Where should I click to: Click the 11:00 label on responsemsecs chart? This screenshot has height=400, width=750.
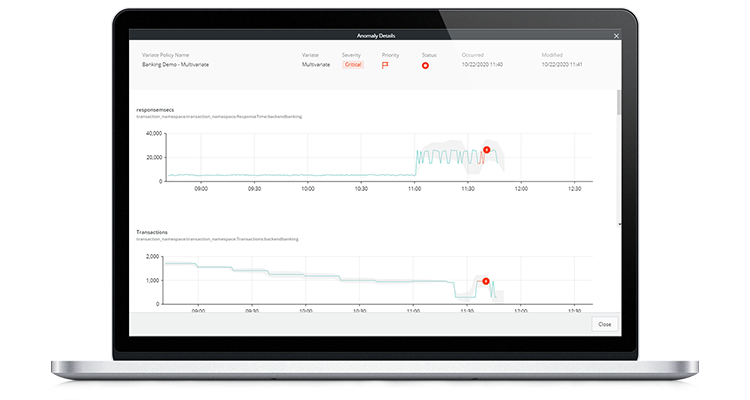click(x=415, y=189)
